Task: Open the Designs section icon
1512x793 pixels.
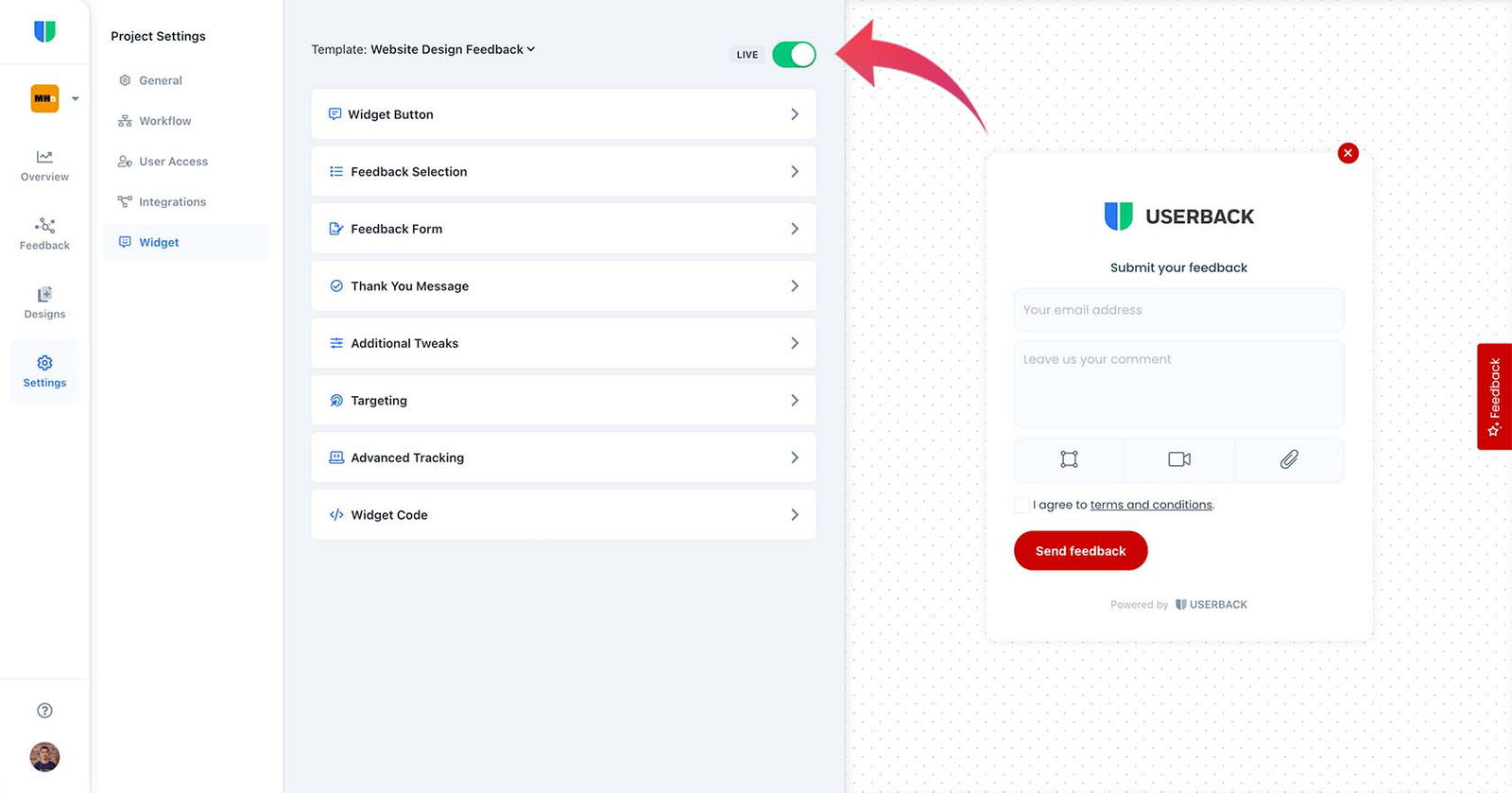Action: click(x=44, y=294)
